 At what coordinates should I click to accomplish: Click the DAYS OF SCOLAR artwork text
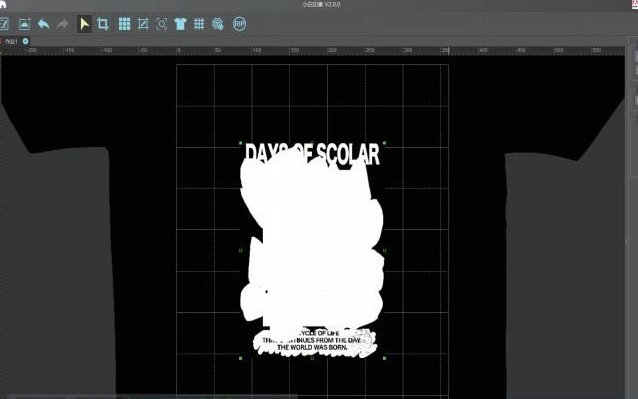pyautogui.click(x=312, y=154)
